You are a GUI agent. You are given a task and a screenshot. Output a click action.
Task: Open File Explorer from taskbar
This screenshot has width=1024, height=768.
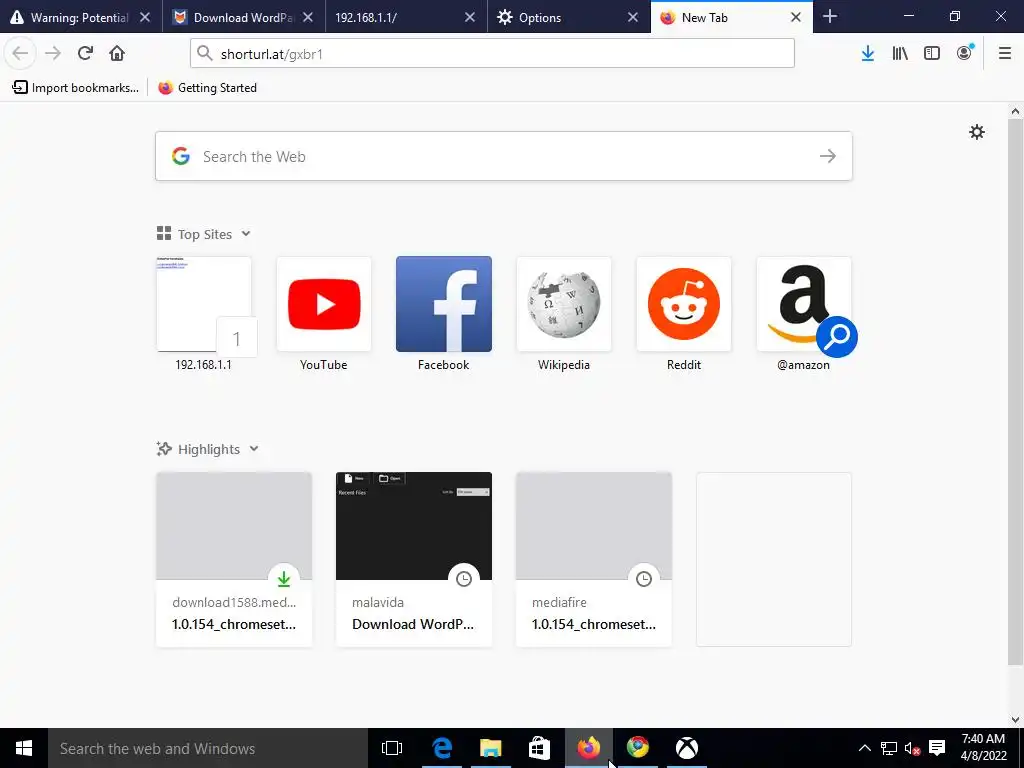[x=490, y=748]
